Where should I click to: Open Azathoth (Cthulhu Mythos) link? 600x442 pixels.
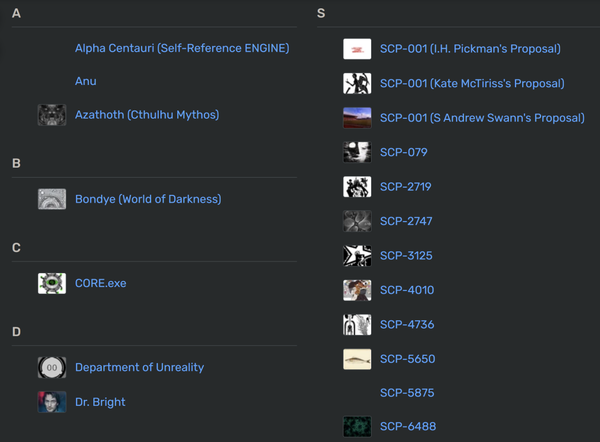(147, 115)
